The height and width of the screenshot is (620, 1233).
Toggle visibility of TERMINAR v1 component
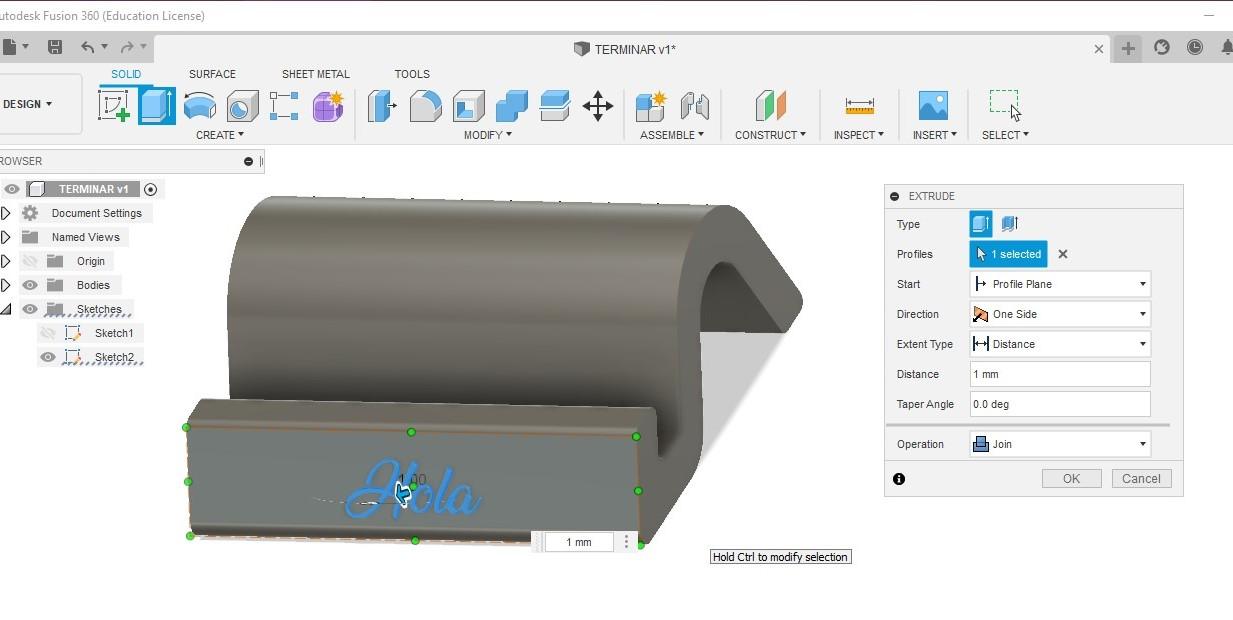click(x=12, y=189)
